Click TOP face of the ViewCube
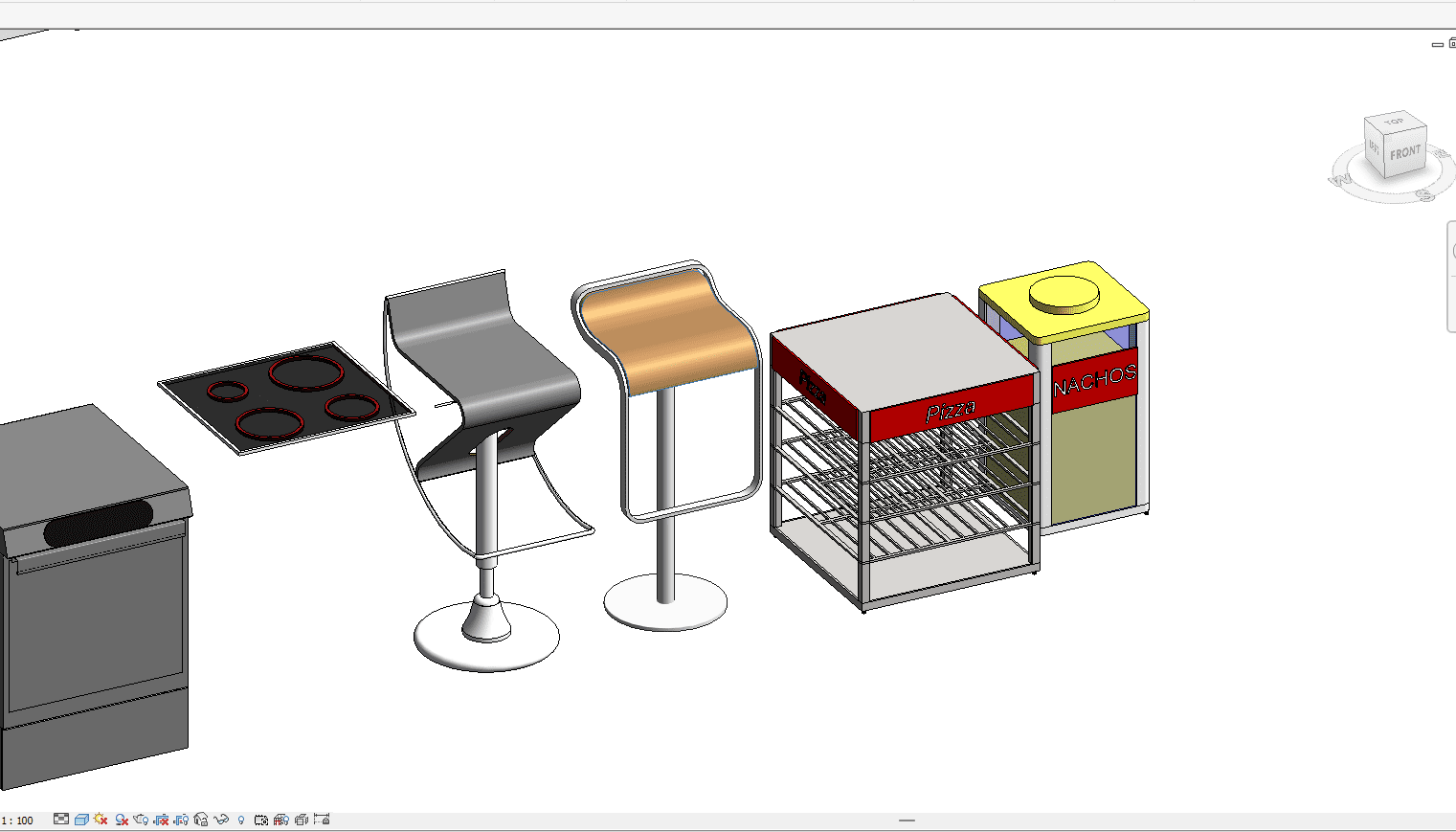1456x832 pixels. tap(1394, 122)
